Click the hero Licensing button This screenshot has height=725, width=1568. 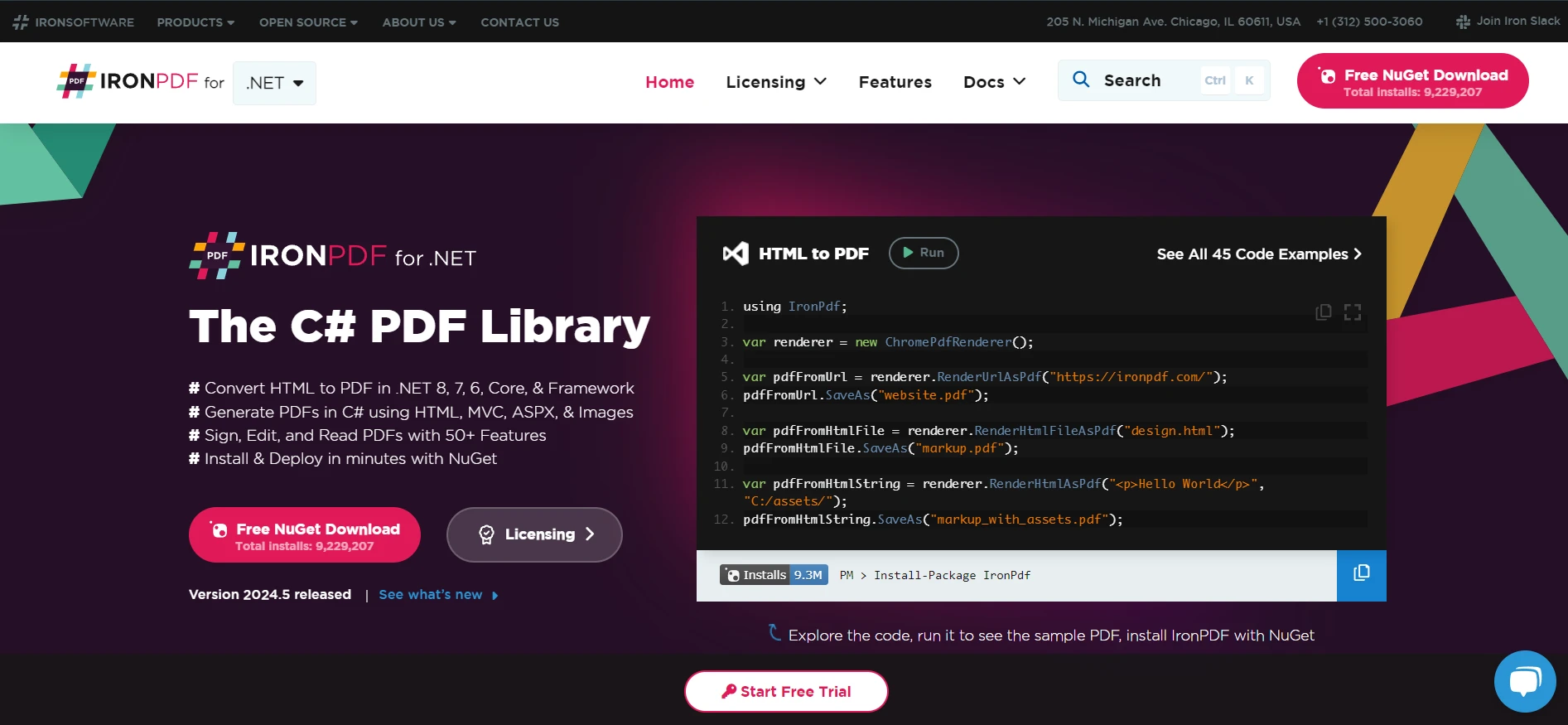pos(534,534)
